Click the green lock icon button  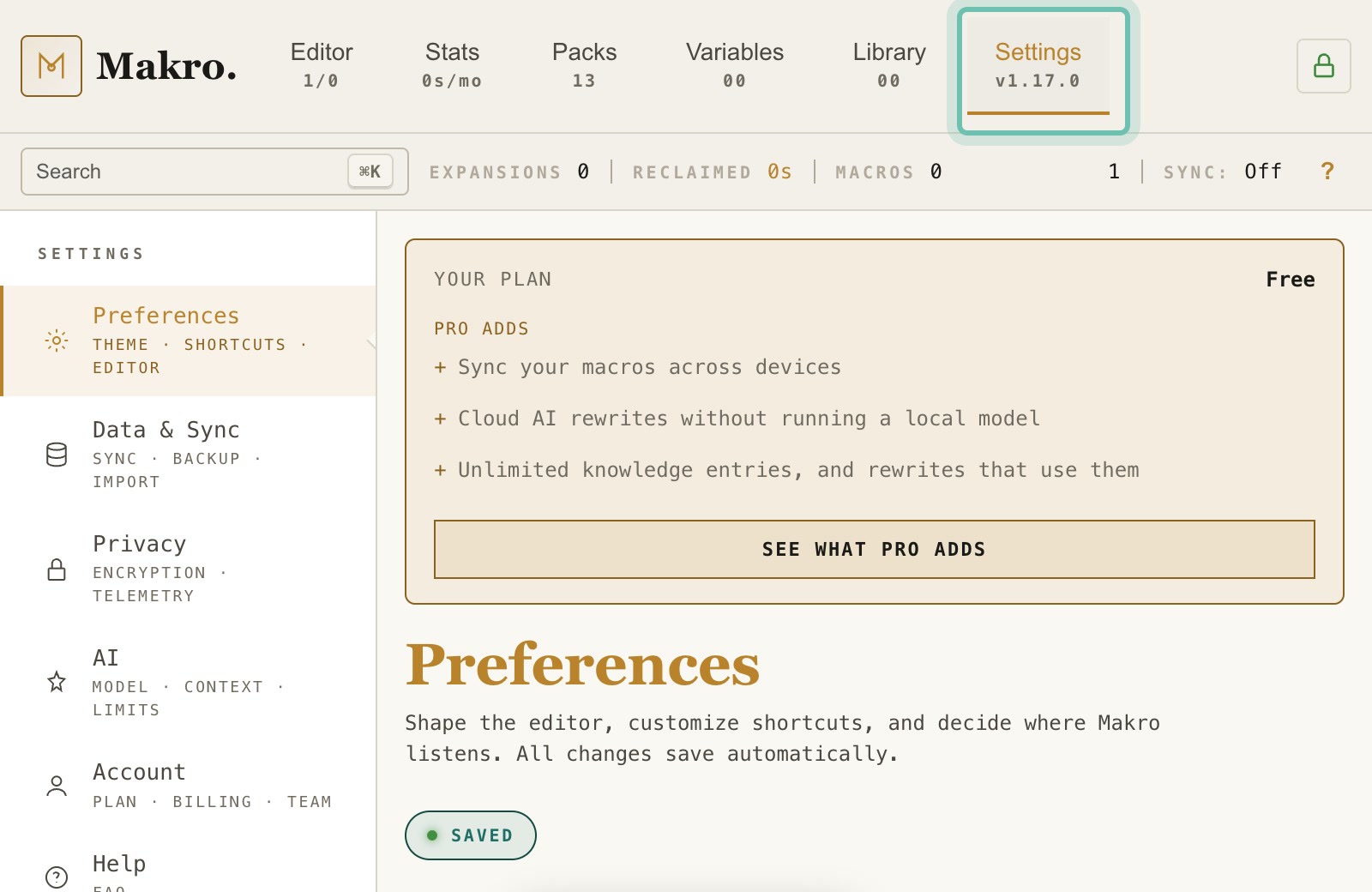1324,66
